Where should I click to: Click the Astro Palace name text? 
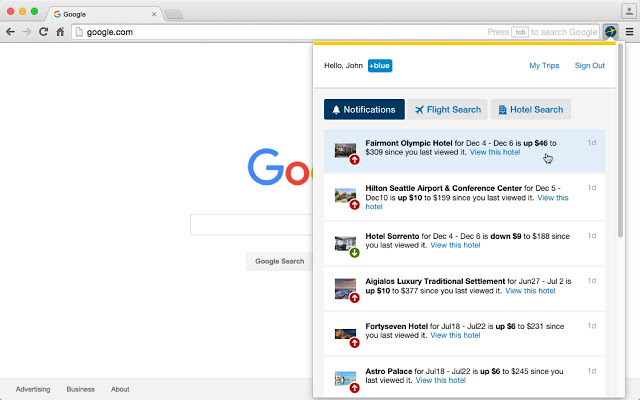pos(389,371)
